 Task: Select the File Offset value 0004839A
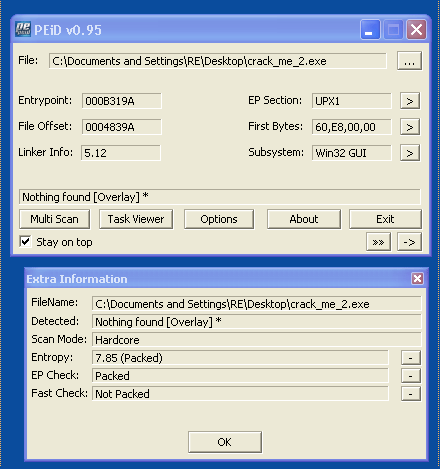pos(122,127)
